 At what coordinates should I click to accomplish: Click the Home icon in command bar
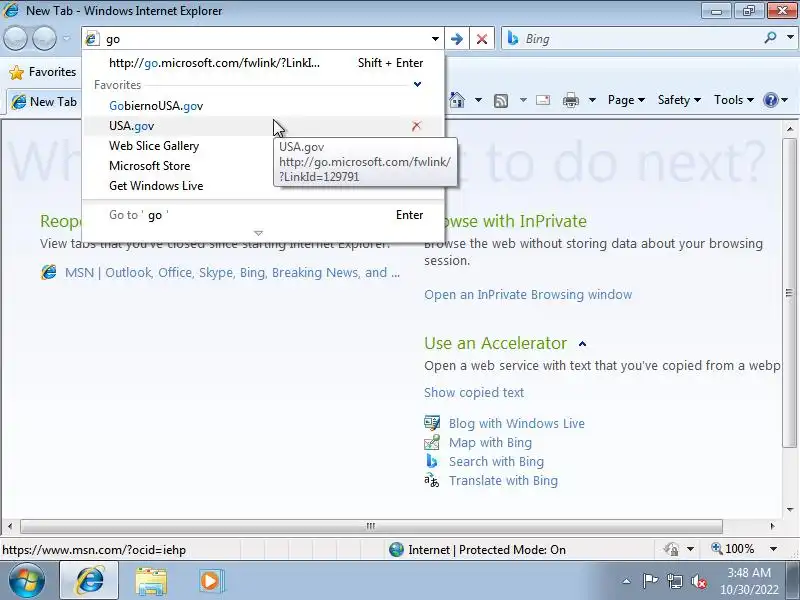click(457, 100)
